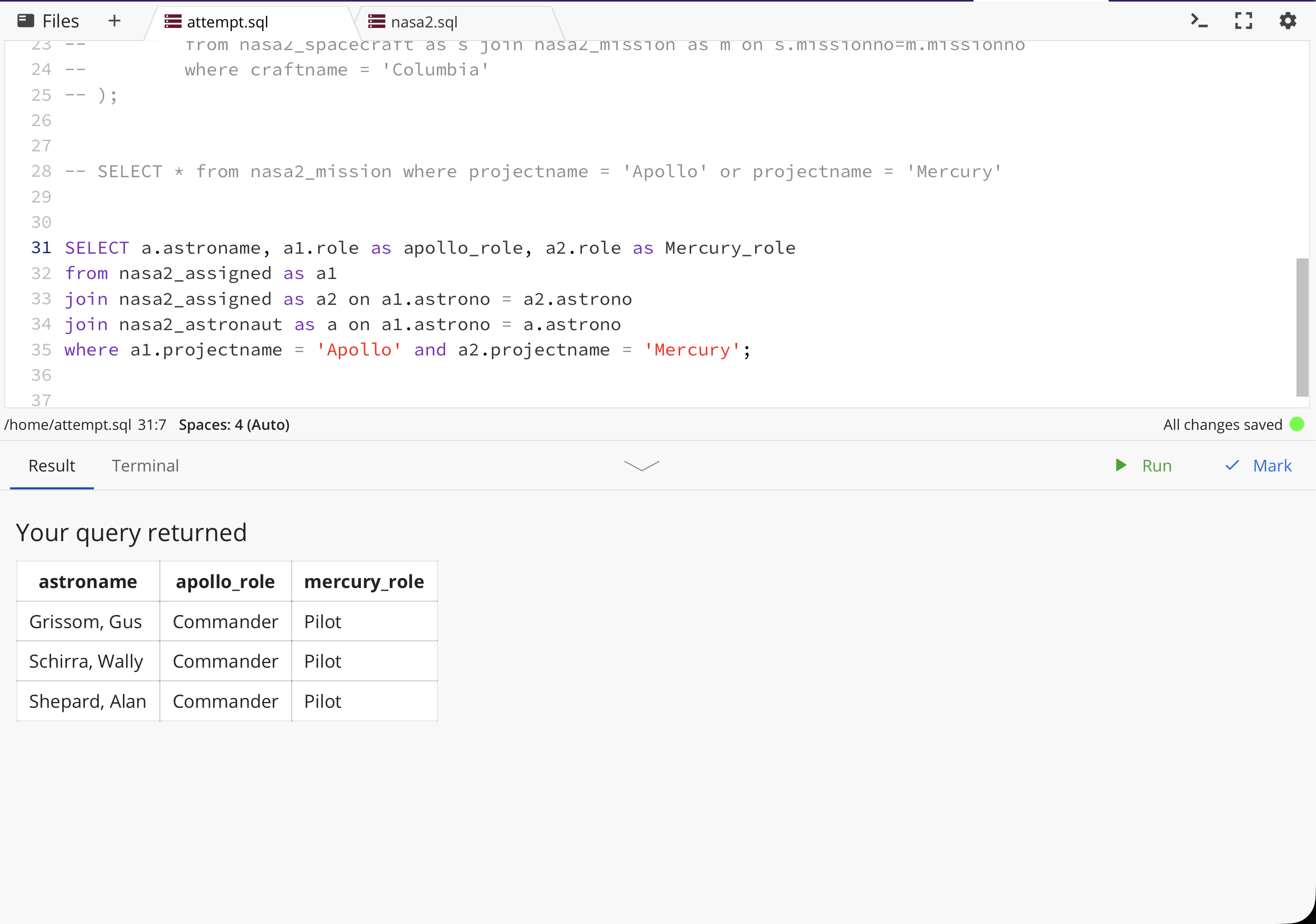
Task: Select the Result tab
Action: click(52, 466)
